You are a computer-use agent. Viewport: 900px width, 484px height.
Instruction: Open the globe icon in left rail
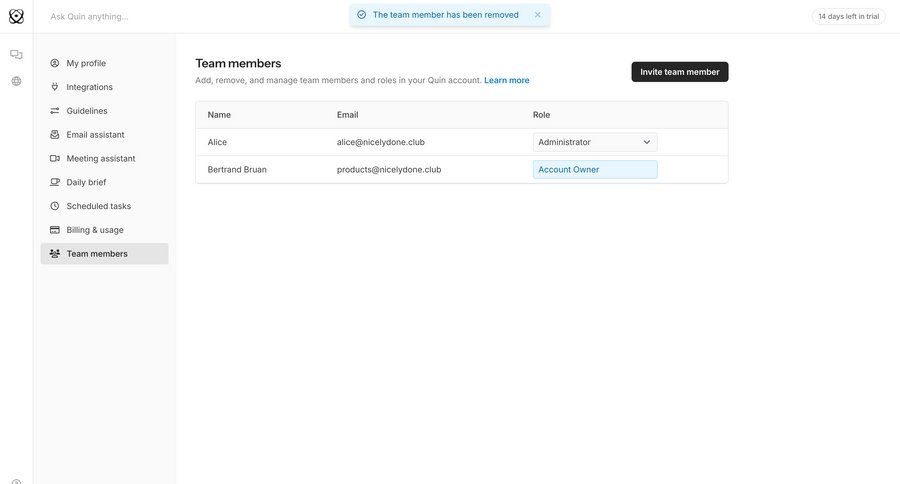tap(16, 81)
